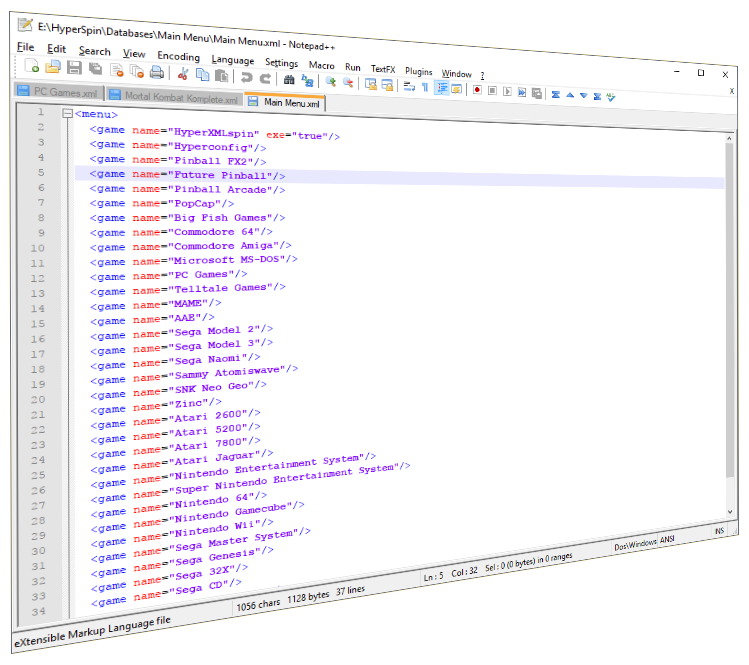This screenshot has height=665, width=749.
Task: Click "Dos\Windows" in status bar
Action: [x=635, y=545]
